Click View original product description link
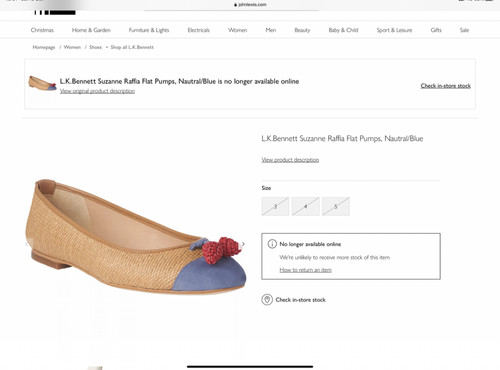Image resolution: width=500 pixels, height=370 pixels. [x=97, y=91]
